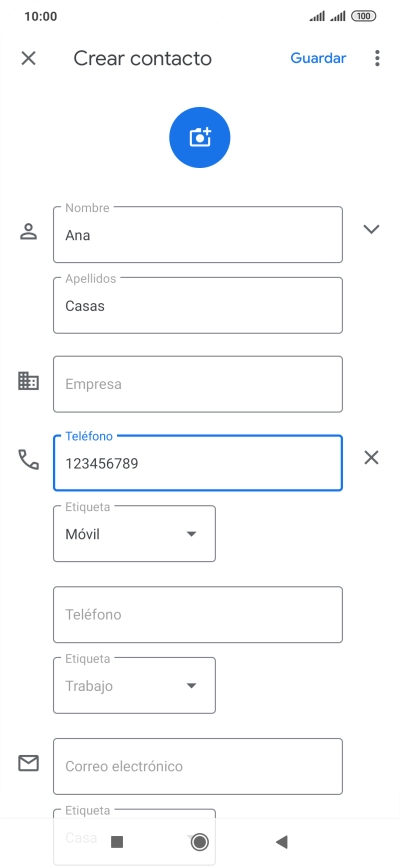400x866 pixels.
Task: Open the Casa email label dropdown
Action: click(134, 837)
